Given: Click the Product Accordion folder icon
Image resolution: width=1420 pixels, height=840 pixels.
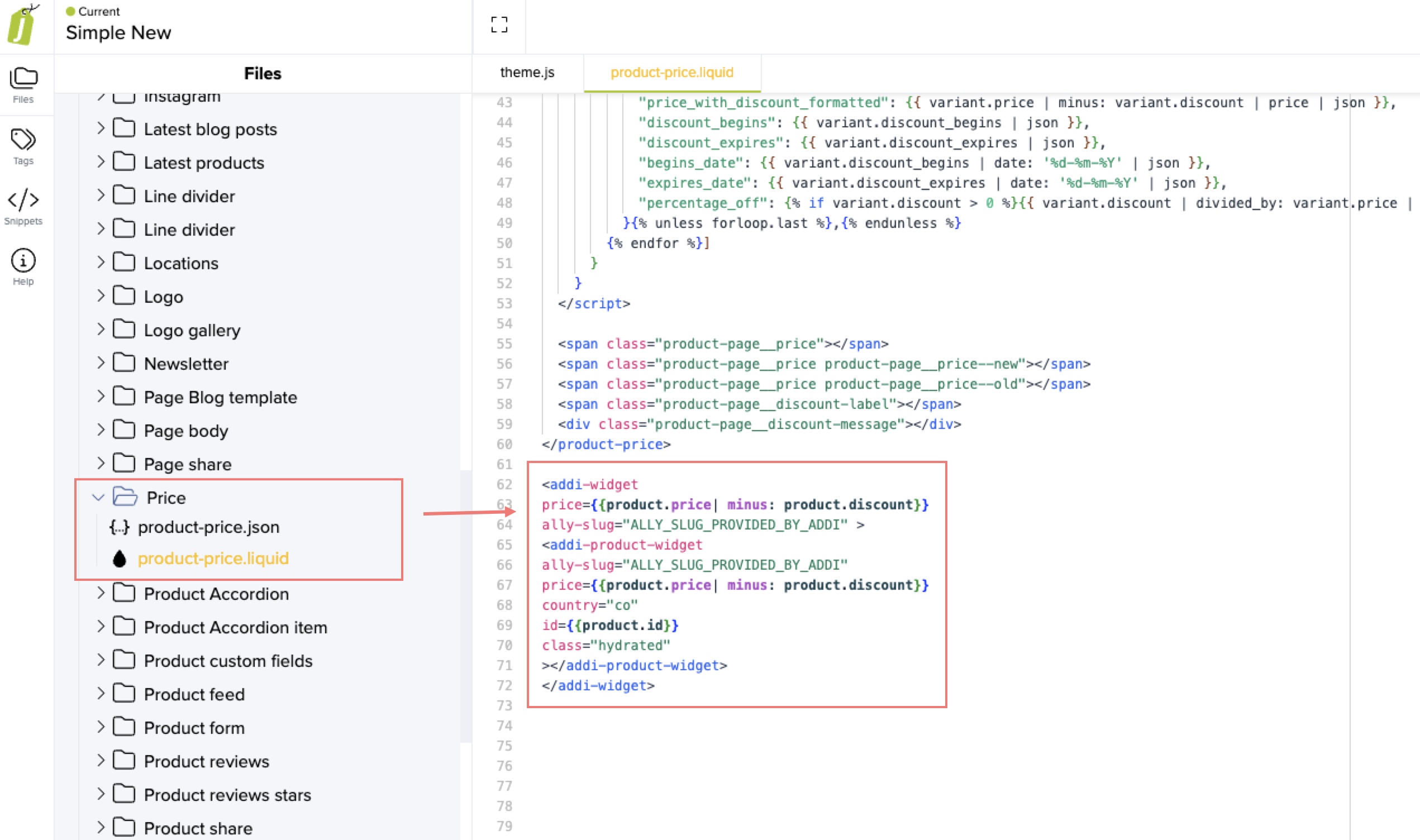Looking at the screenshot, I should 123,593.
